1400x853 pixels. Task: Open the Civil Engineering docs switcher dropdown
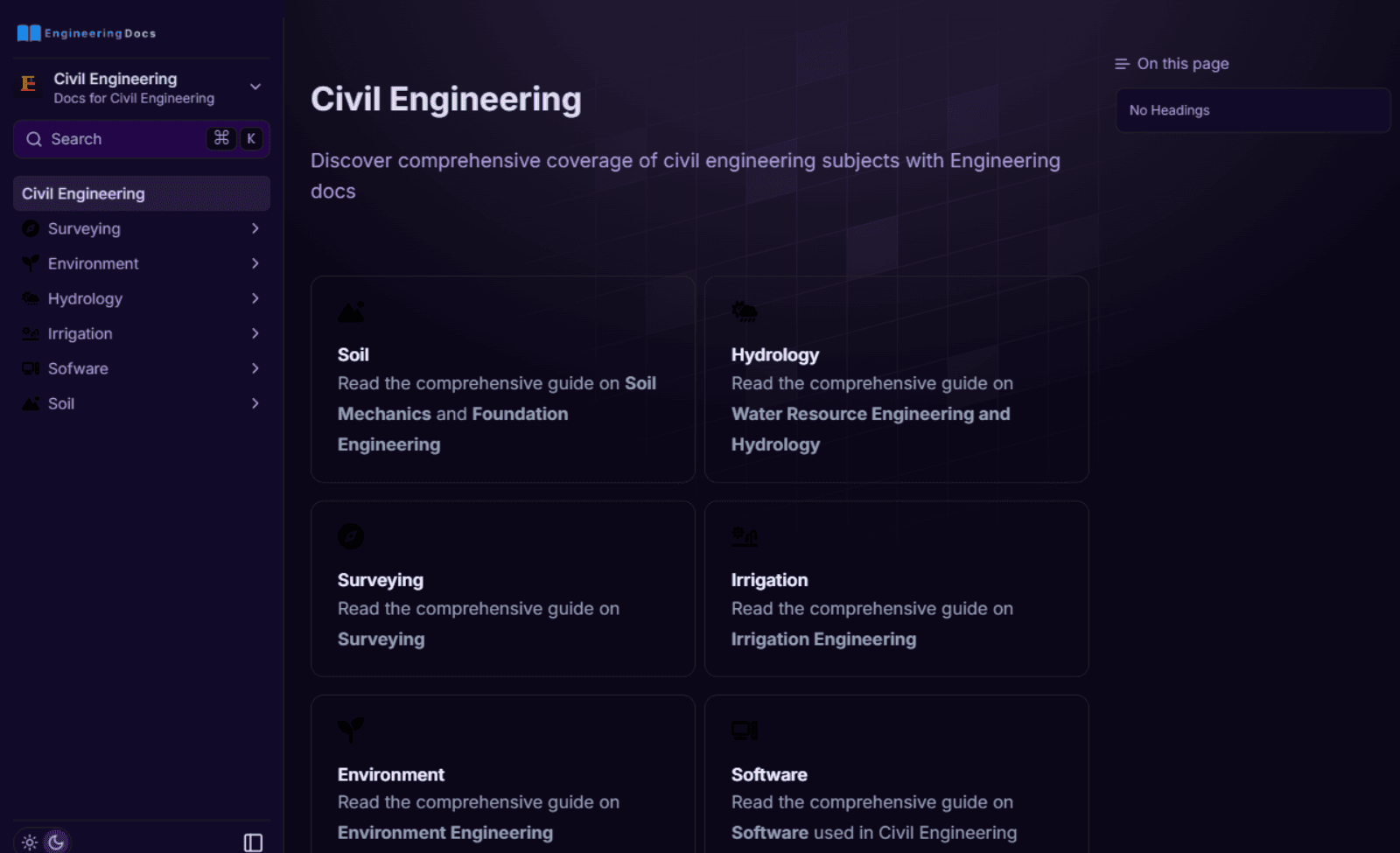(x=255, y=87)
